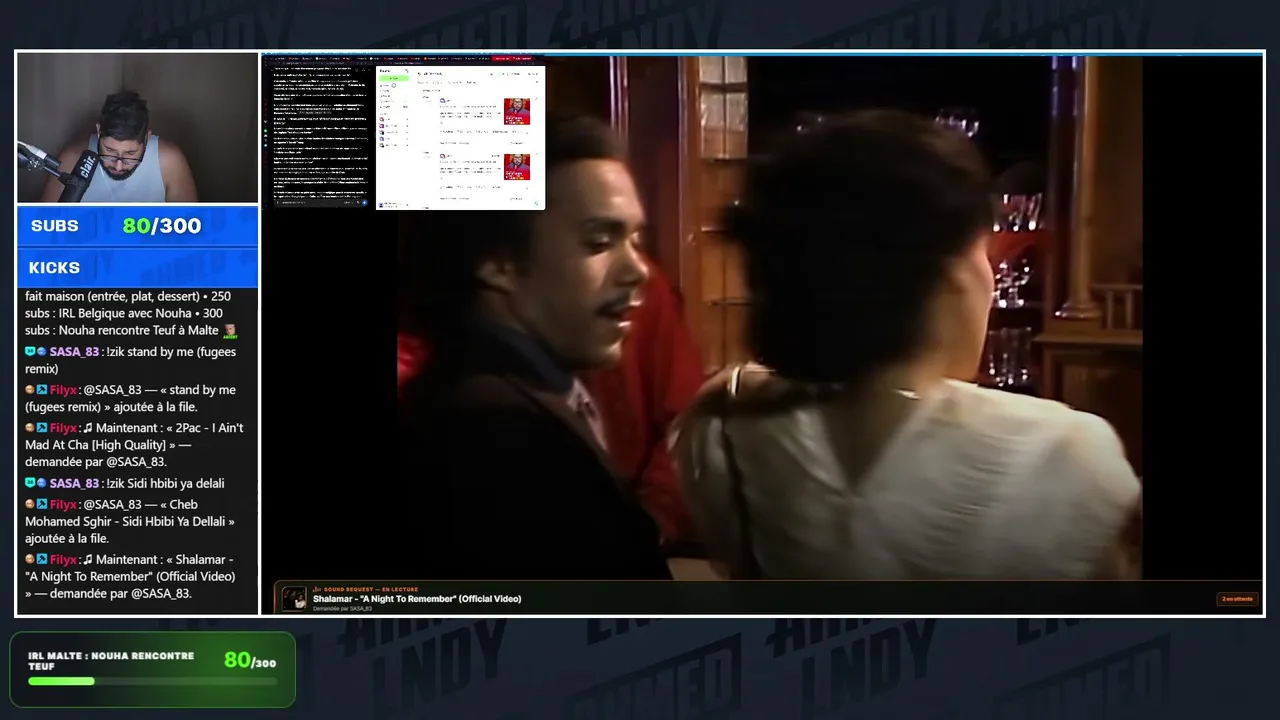Click the blue badge beside Filyx's 2Pac message
Screen dimensions: 1280x720
[42, 428]
